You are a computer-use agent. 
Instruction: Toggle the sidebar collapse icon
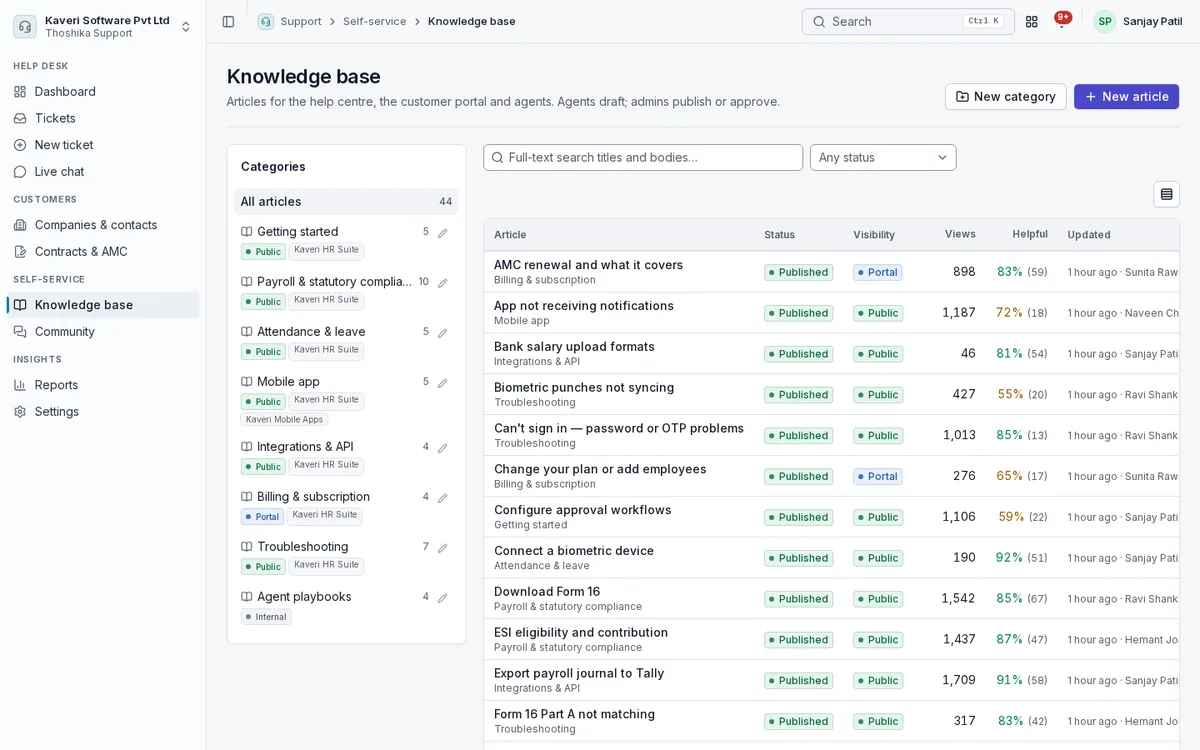(x=228, y=21)
